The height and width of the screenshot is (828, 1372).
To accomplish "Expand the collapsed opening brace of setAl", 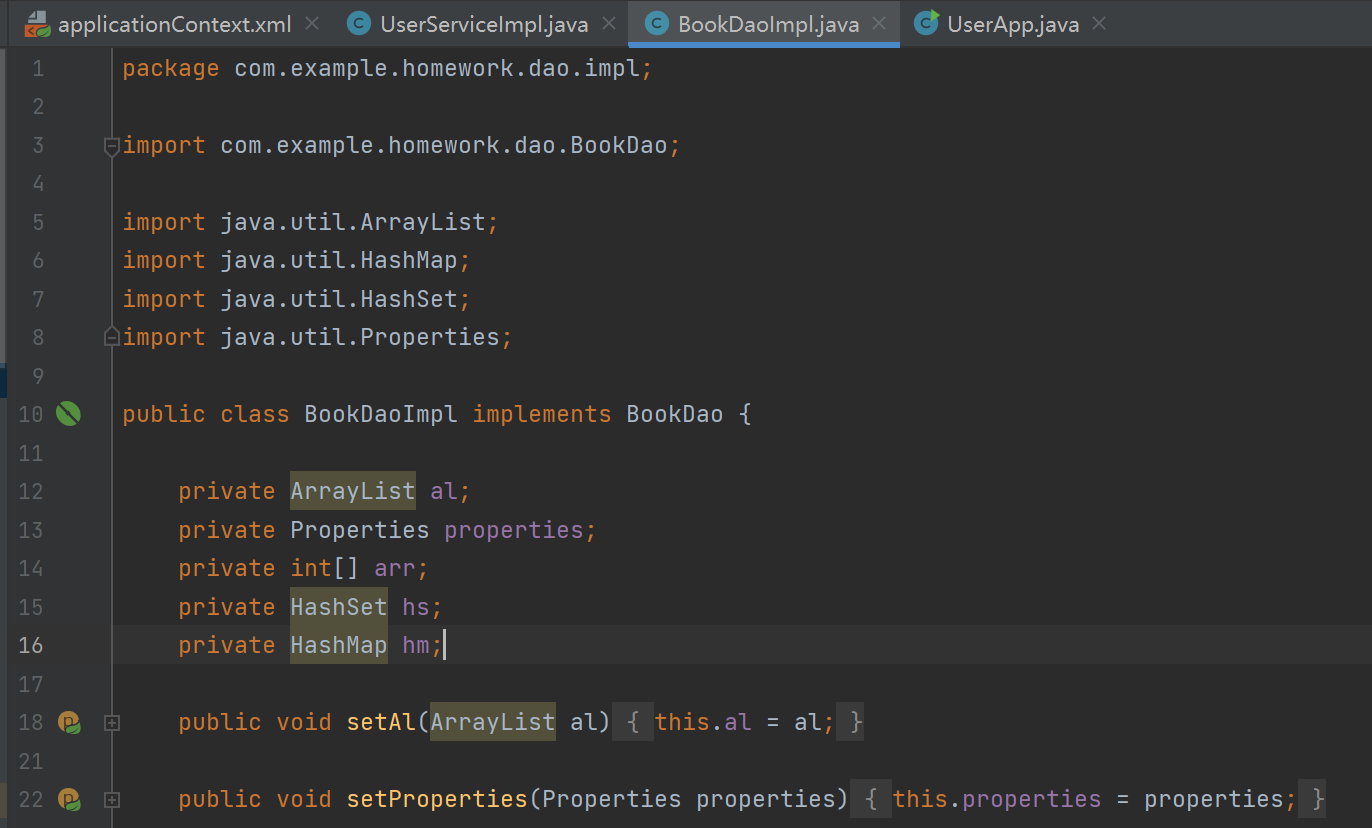I will tap(634, 722).
